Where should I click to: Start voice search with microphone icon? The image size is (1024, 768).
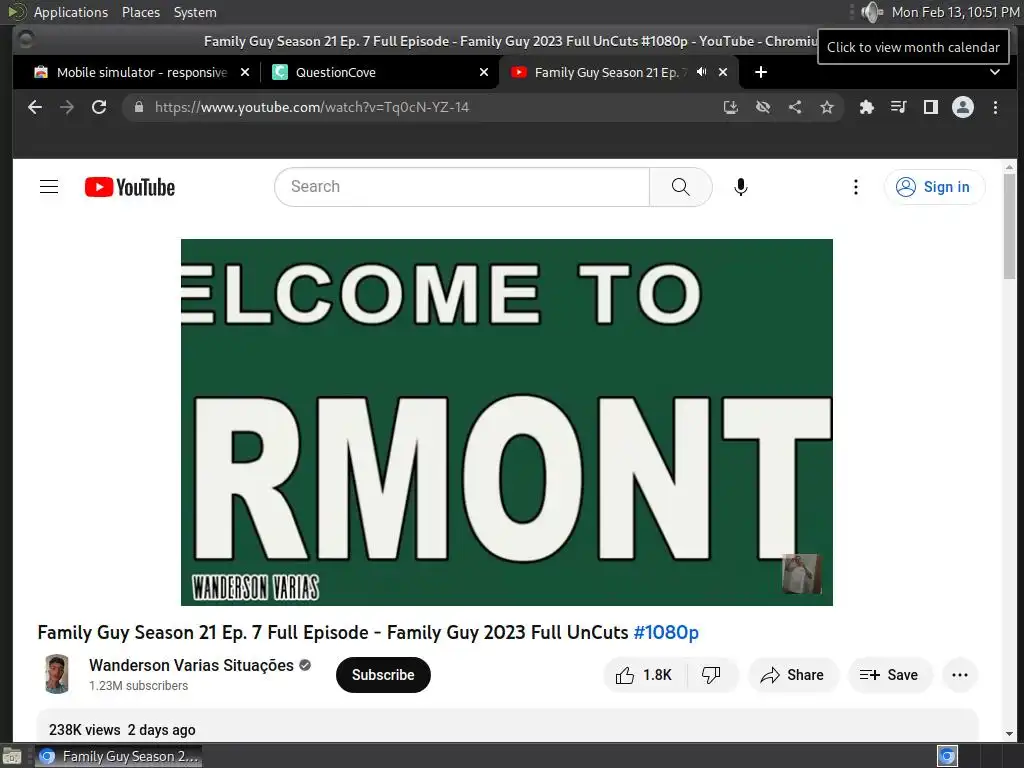coord(741,187)
